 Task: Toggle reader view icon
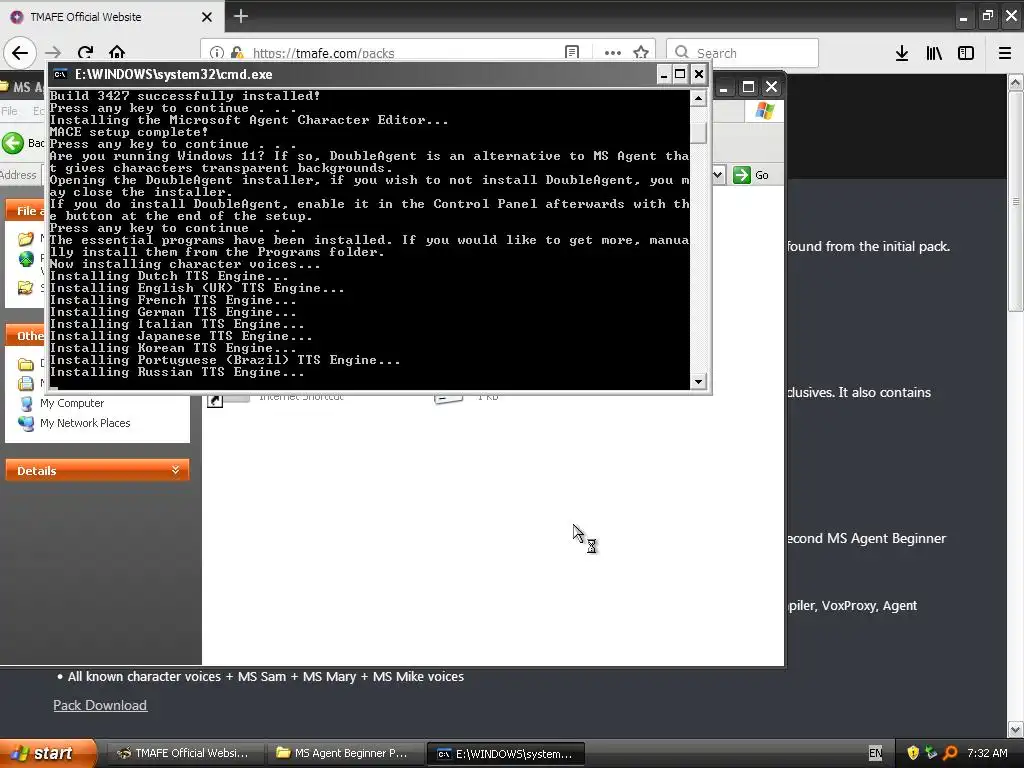[572, 53]
